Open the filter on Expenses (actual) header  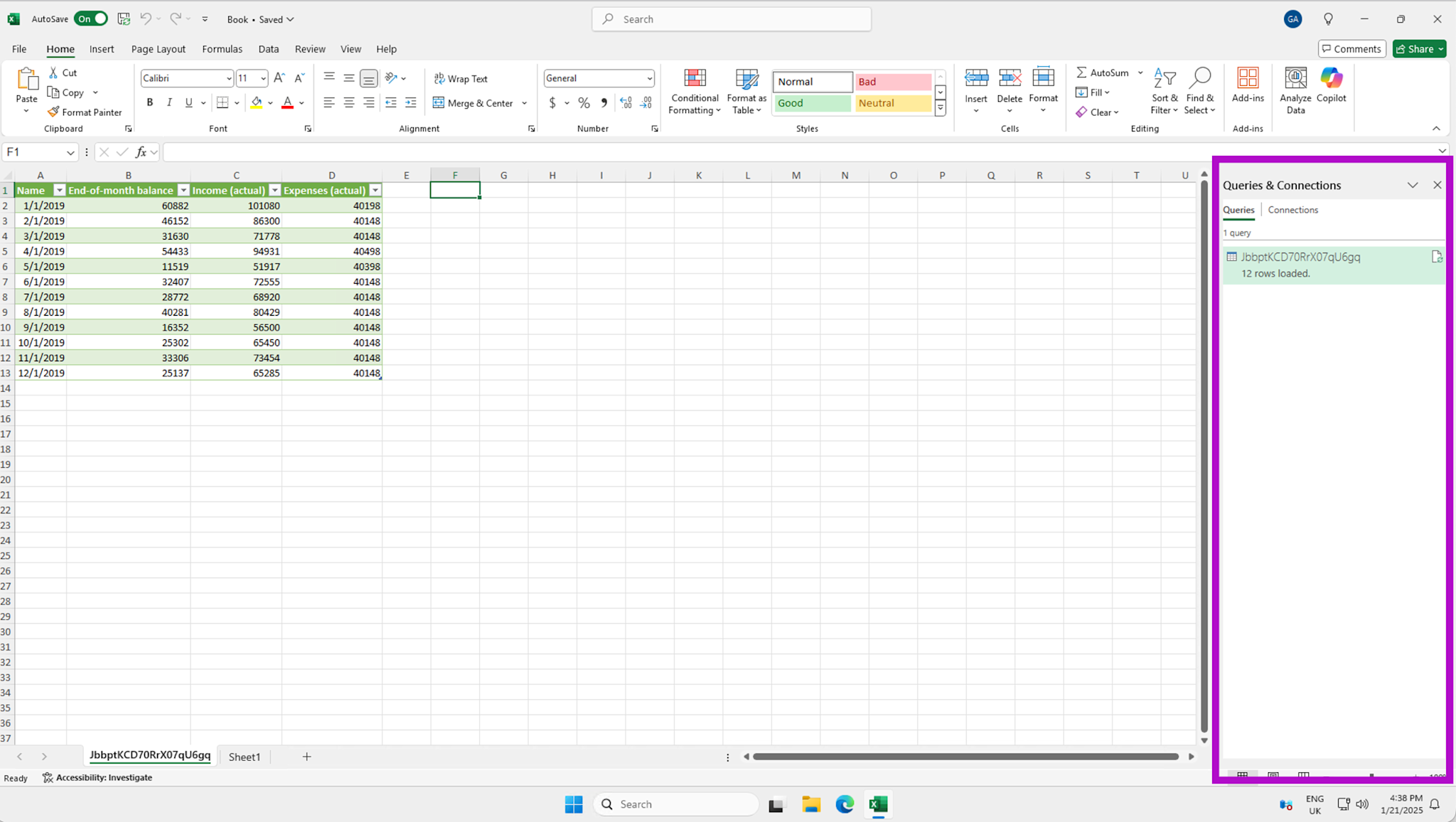375,190
